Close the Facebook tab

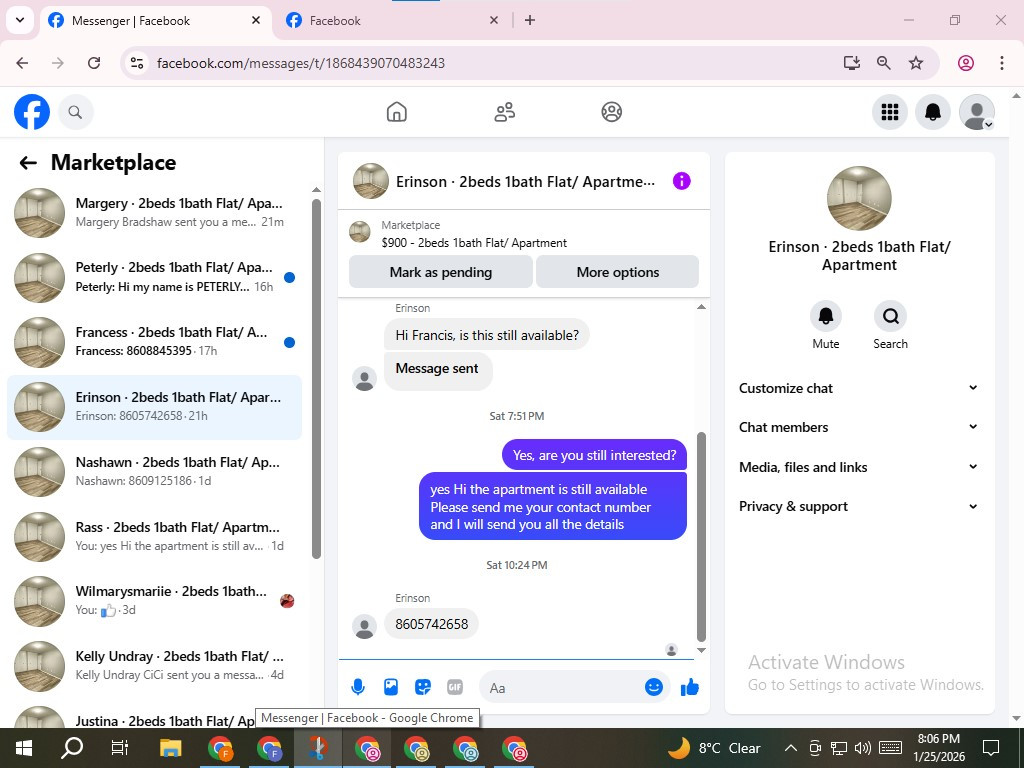[x=494, y=20]
